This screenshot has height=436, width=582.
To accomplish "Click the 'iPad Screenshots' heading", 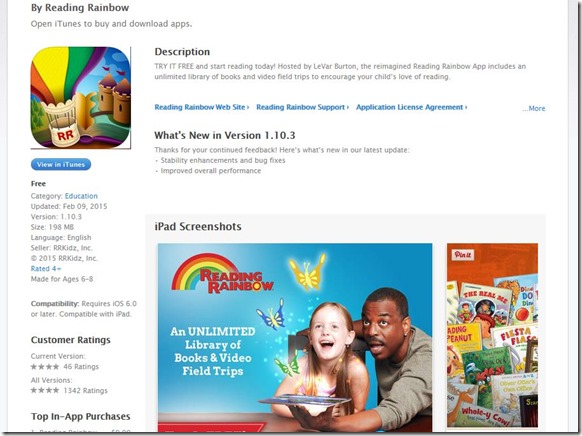I will coord(198,227).
